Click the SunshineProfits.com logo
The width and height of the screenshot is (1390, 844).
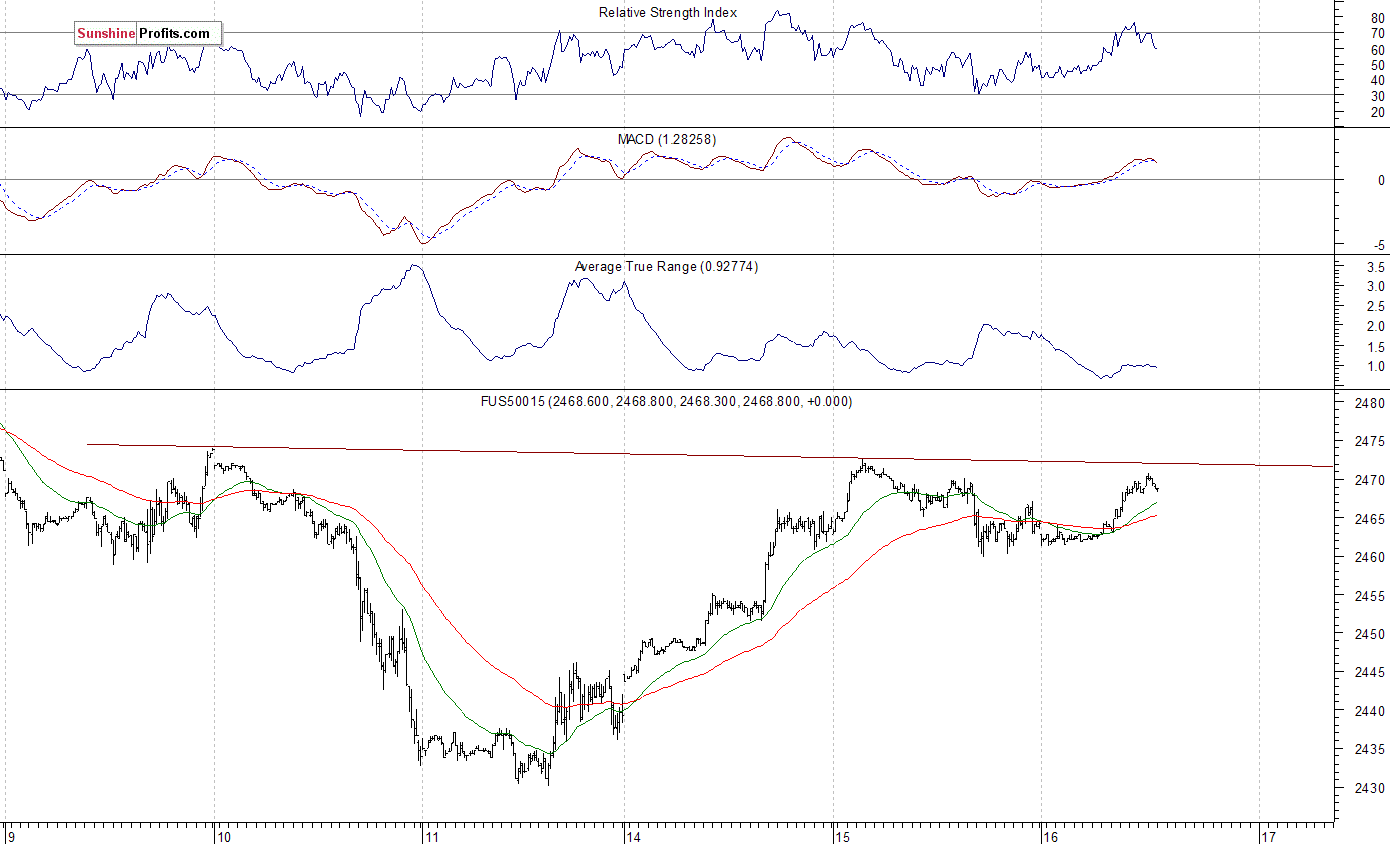pyautogui.click(x=147, y=34)
